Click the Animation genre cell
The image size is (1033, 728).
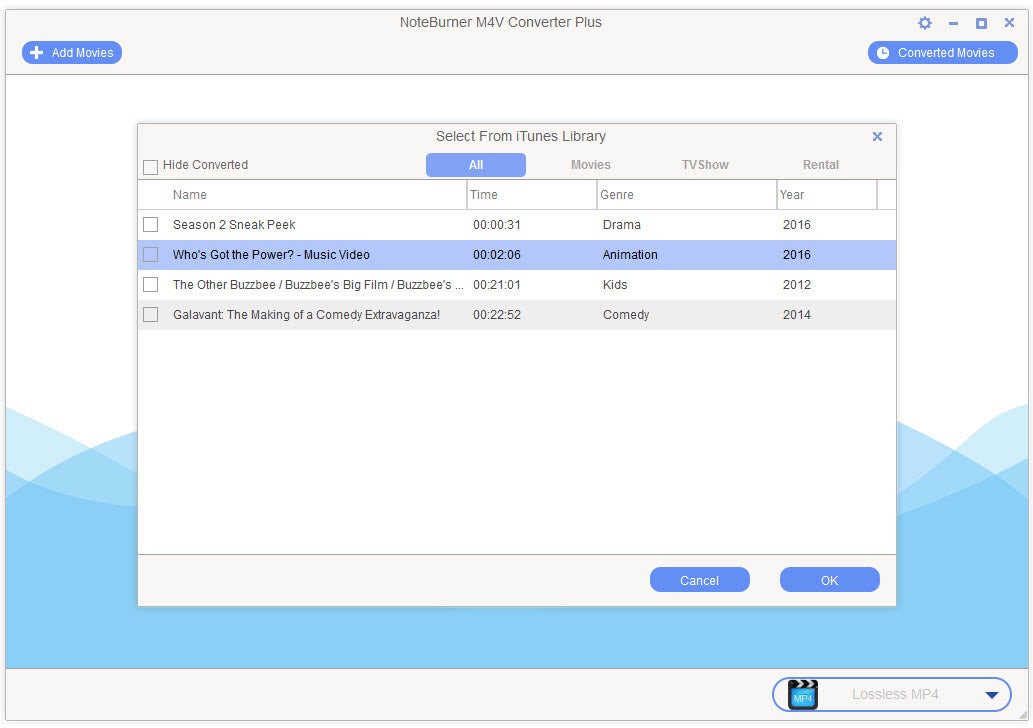(630, 255)
